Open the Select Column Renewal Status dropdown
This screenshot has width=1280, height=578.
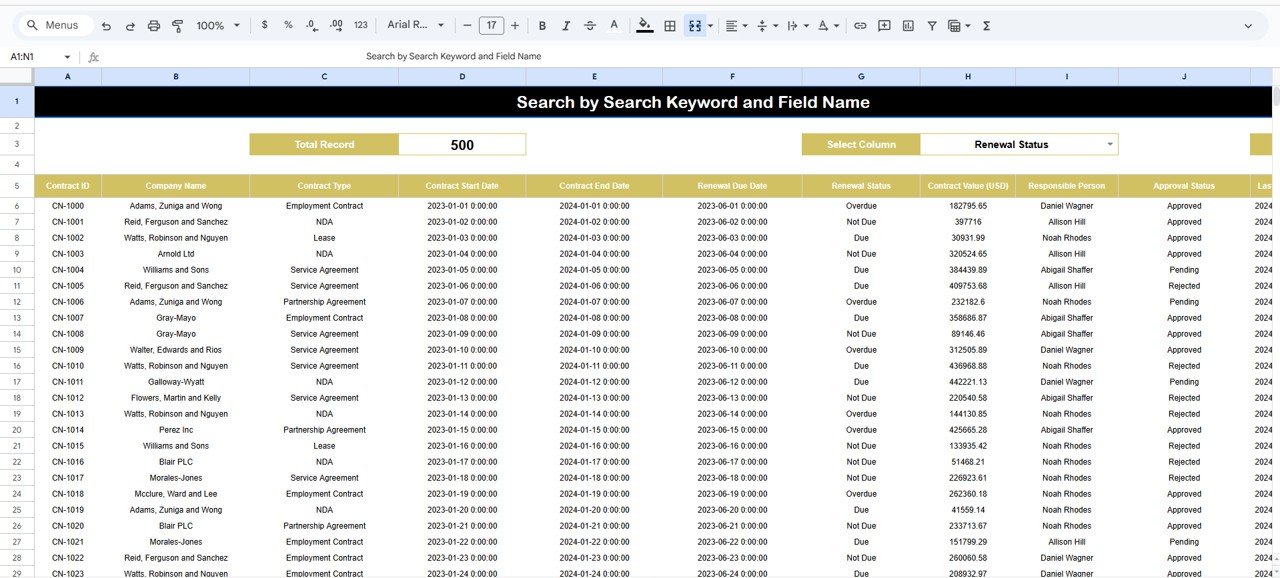click(x=1109, y=144)
